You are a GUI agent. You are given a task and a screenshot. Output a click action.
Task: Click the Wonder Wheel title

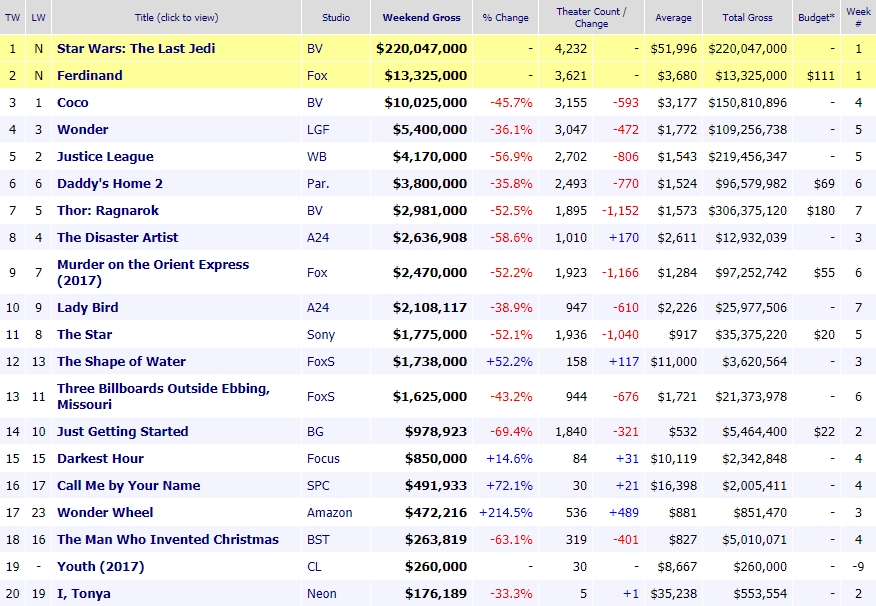click(105, 513)
